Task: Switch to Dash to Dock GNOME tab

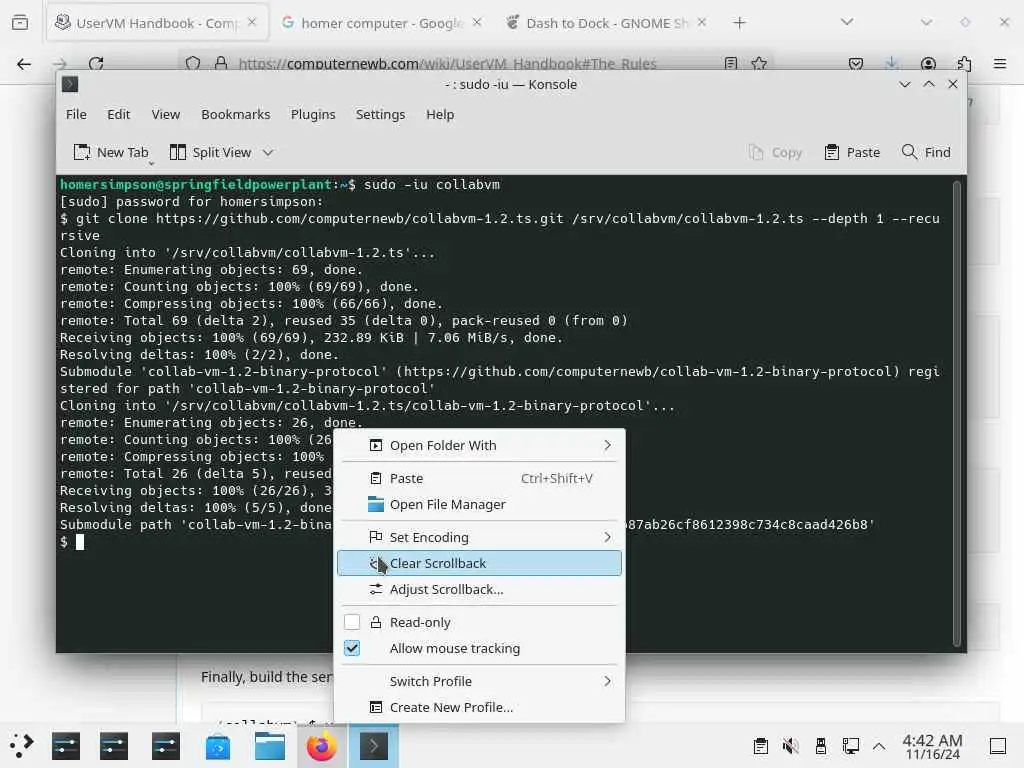Action: pos(606,23)
